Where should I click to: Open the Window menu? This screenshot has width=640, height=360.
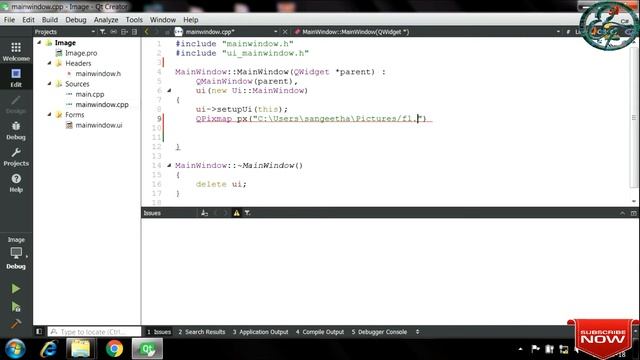162,20
